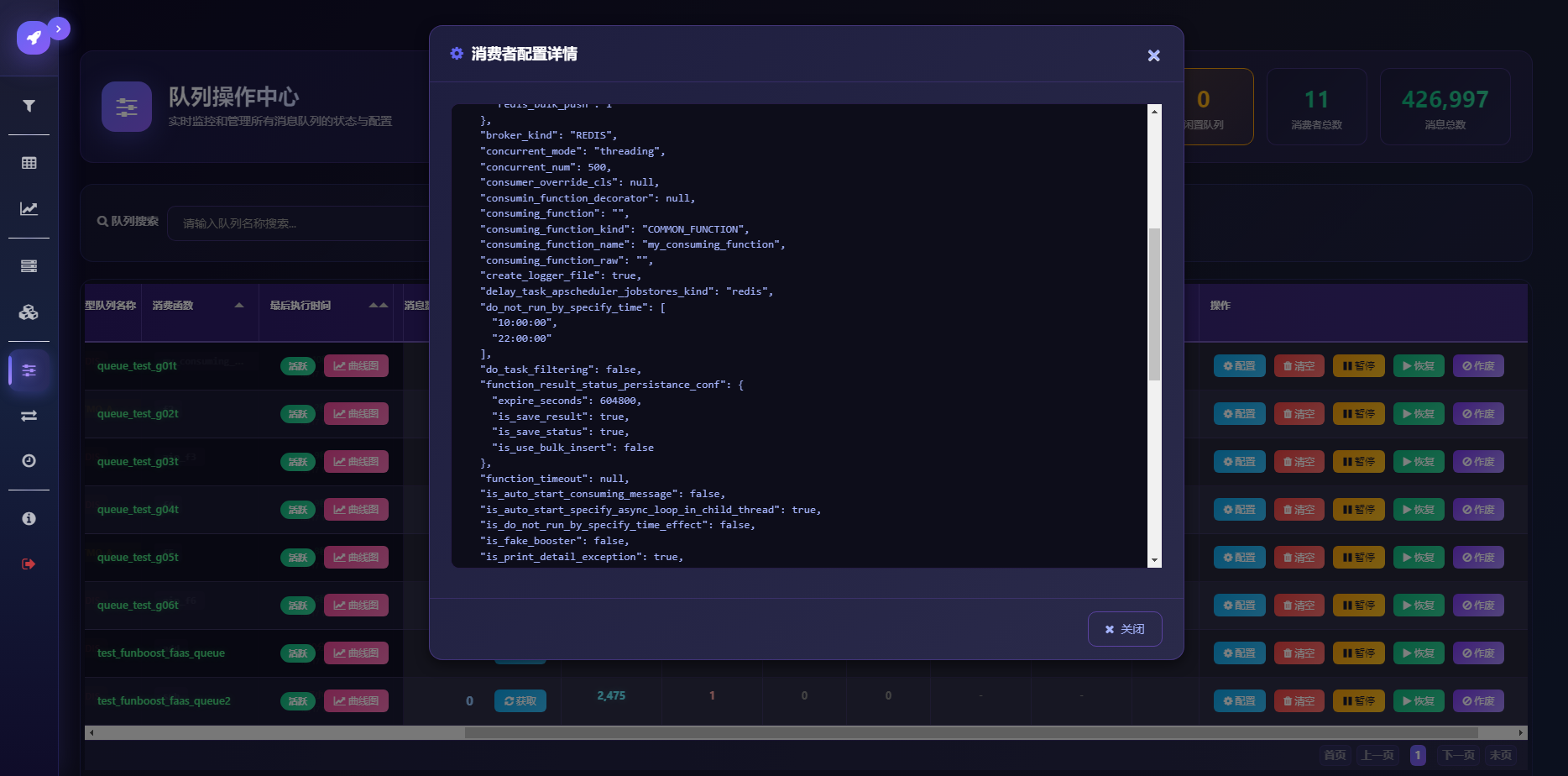Click 恢复 on the test_funboost_faas_queue2 row
Screen dimensions: 1568x776
tap(1419, 701)
